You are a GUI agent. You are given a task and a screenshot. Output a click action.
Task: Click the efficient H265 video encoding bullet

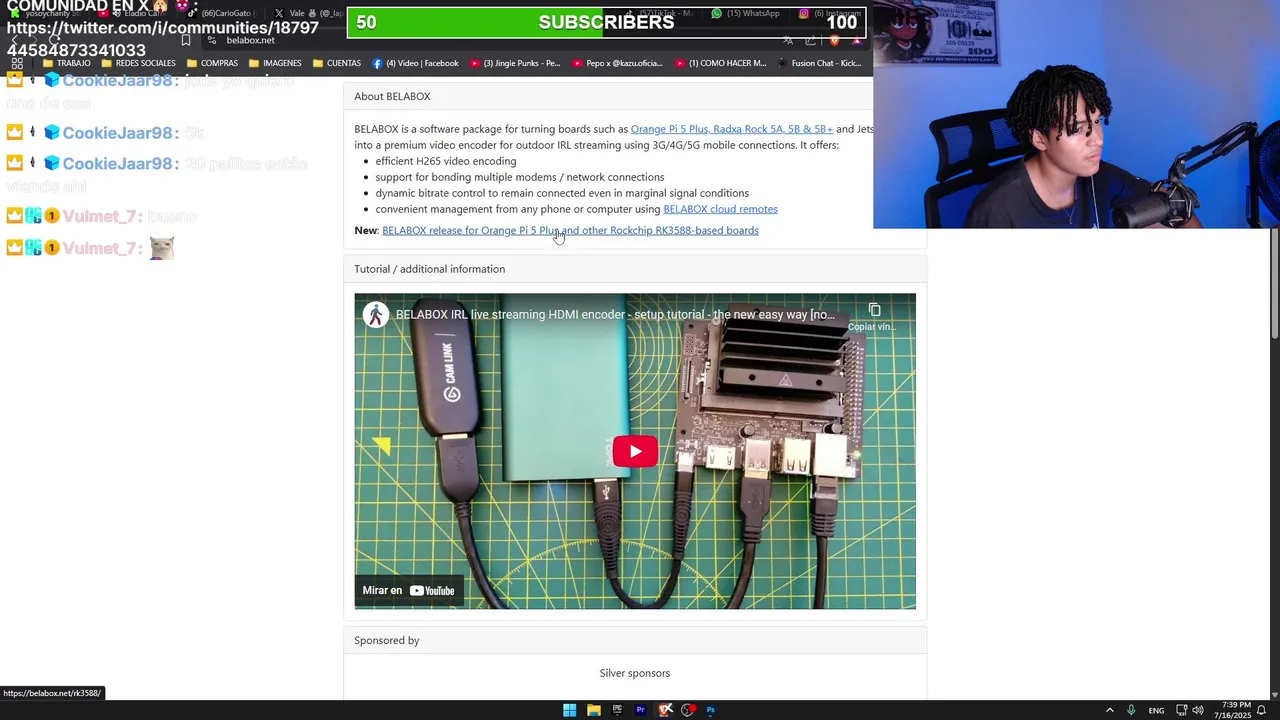(446, 161)
